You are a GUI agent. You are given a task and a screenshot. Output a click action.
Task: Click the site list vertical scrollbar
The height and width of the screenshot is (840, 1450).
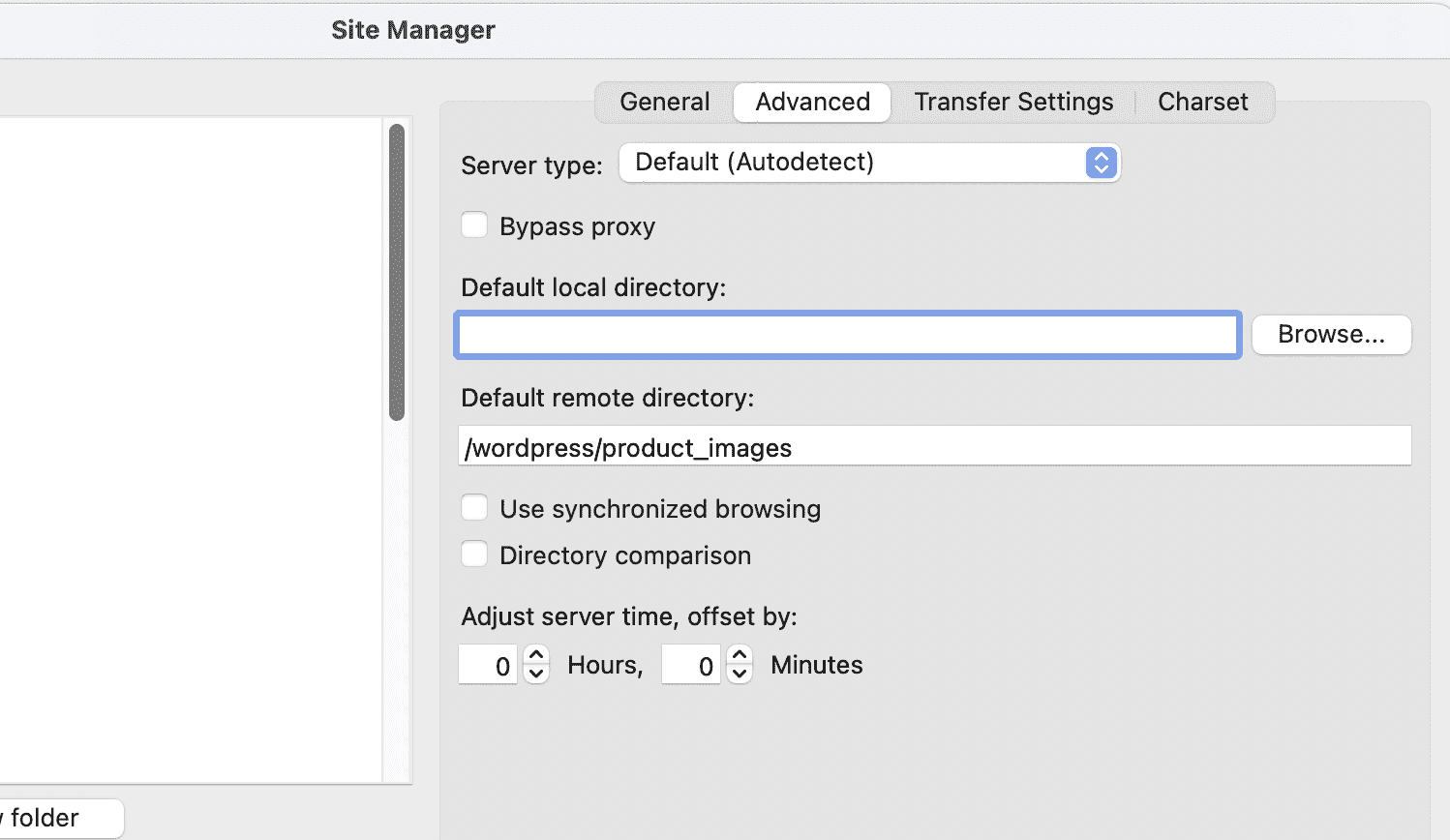pos(397,273)
